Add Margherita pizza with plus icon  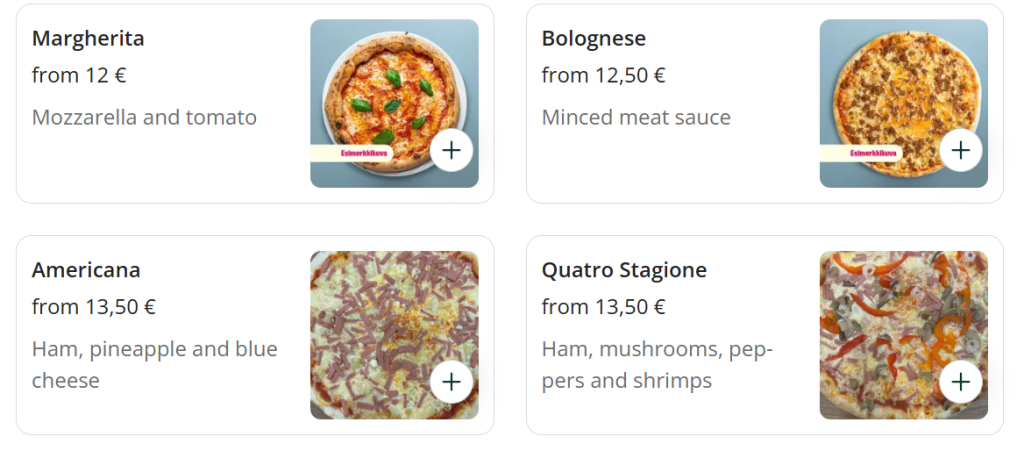452,150
